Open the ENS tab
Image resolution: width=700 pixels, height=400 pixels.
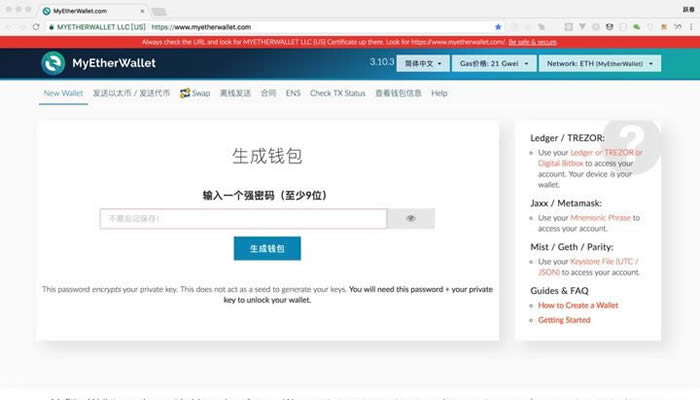[x=293, y=93]
